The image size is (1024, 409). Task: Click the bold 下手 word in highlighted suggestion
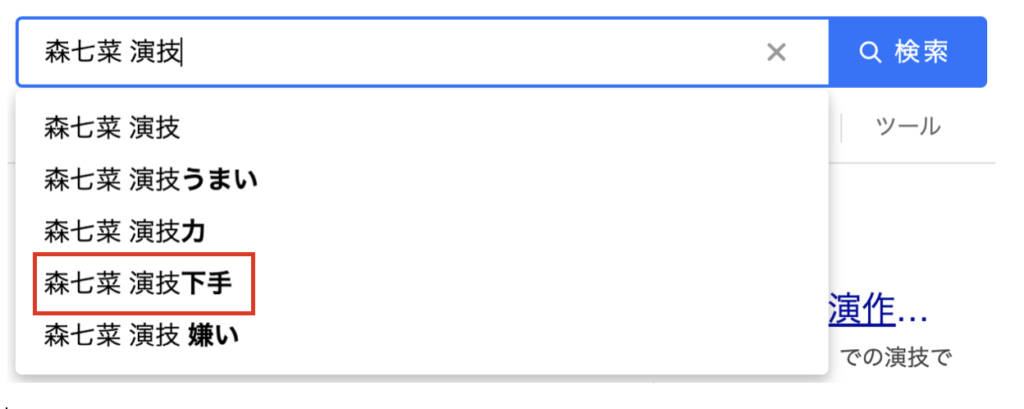click(x=206, y=284)
